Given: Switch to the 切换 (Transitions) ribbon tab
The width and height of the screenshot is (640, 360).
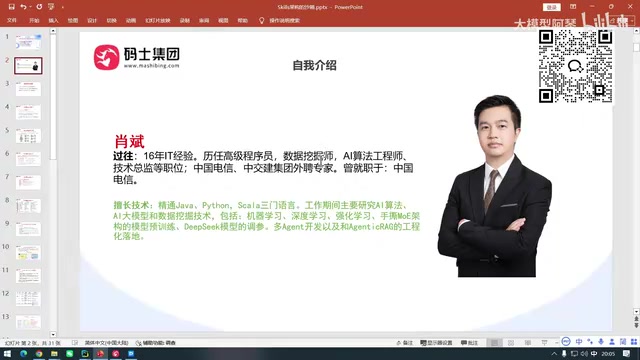Looking at the screenshot, I should [x=111, y=20].
